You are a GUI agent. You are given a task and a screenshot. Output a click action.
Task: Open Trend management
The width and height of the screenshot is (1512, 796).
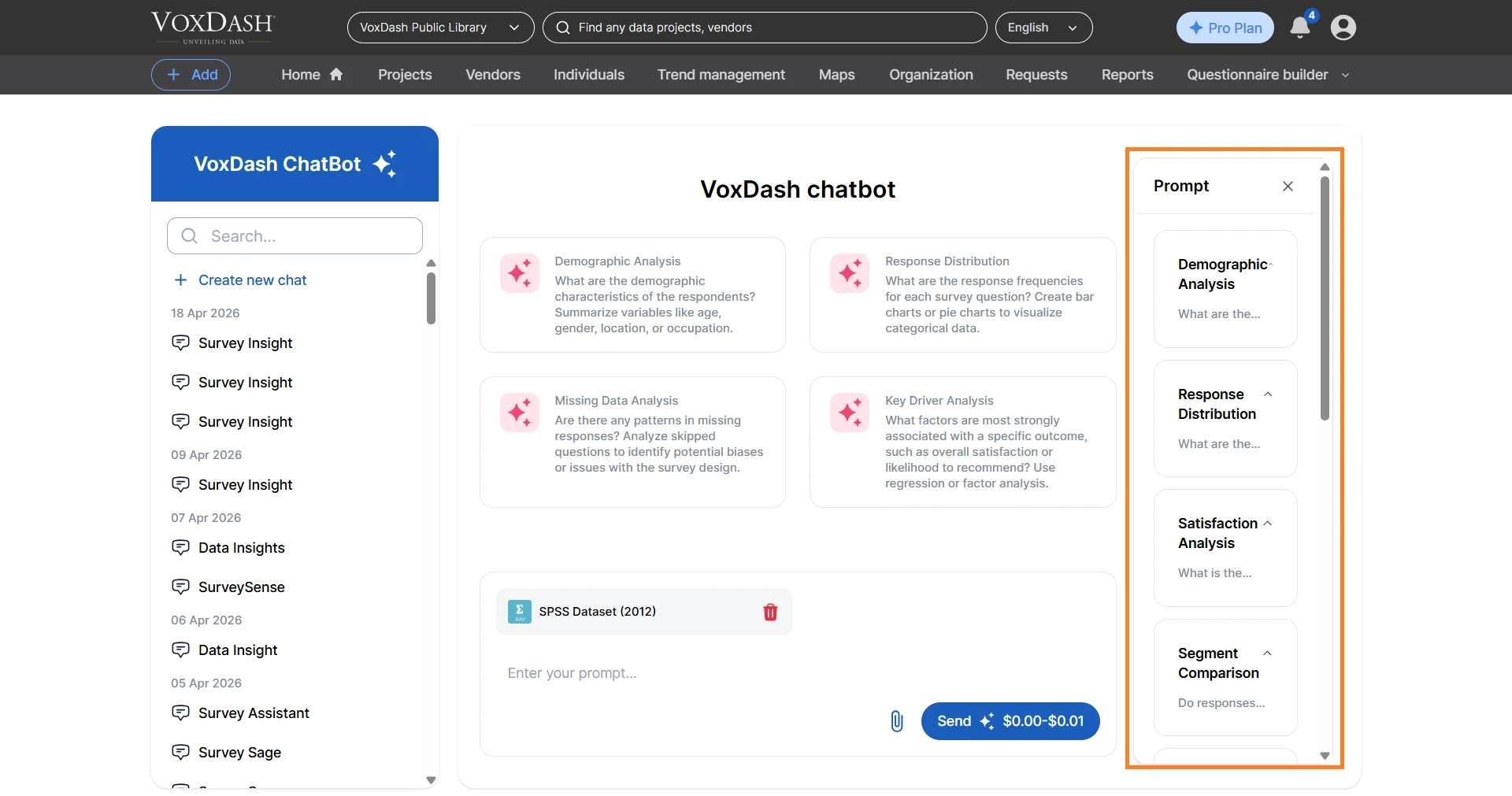[721, 75]
